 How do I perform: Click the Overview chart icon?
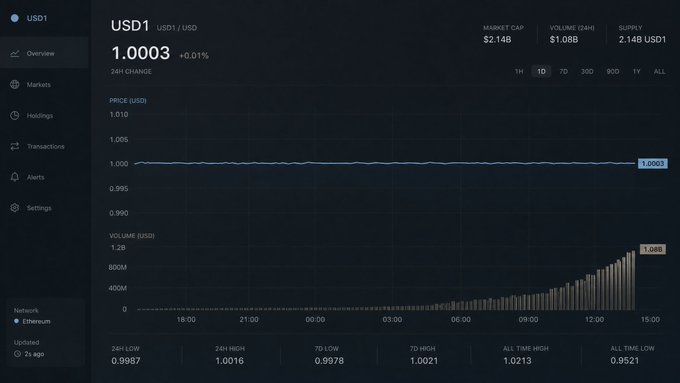pos(15,53)
